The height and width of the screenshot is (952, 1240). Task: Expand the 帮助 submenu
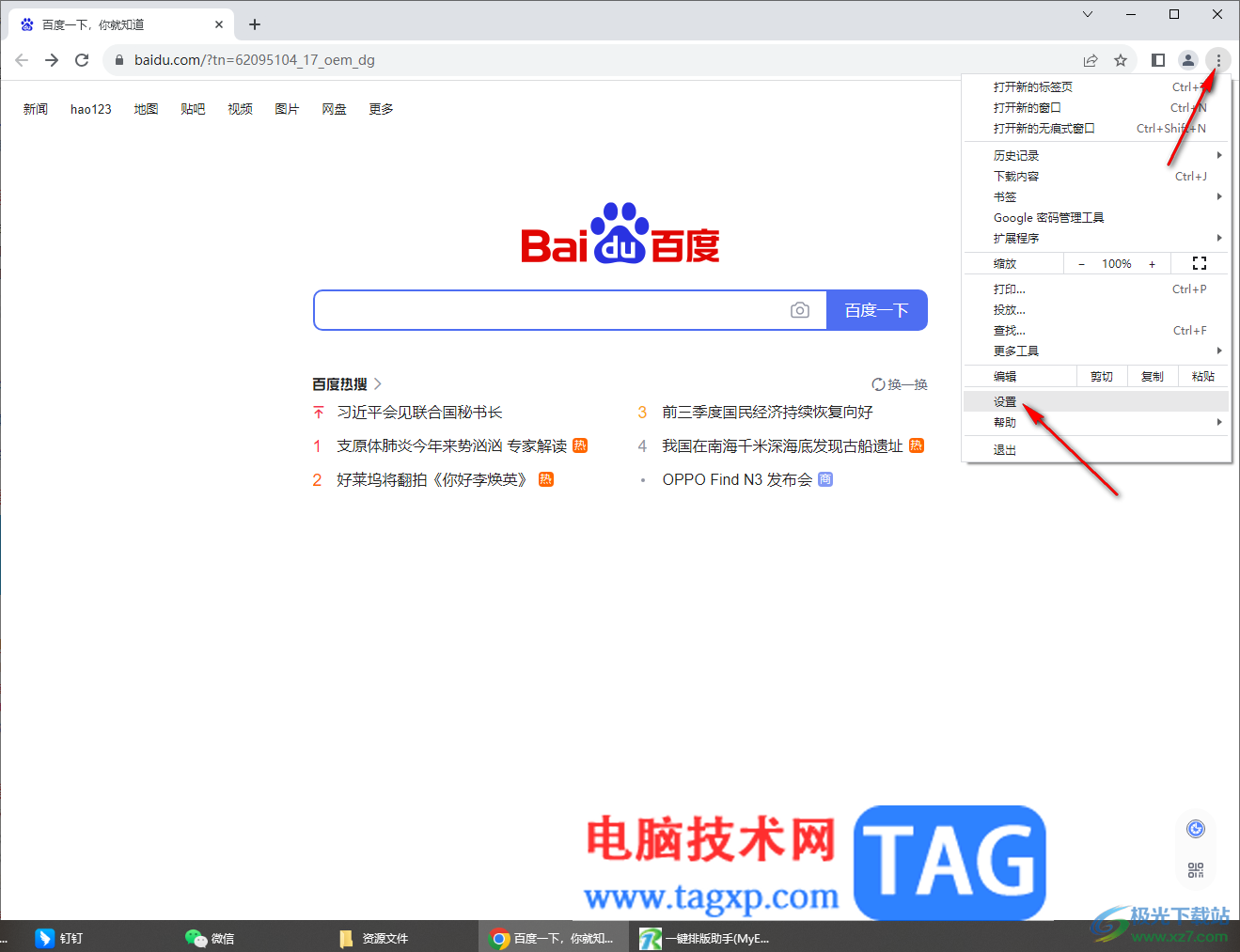tap(1096, 423)
